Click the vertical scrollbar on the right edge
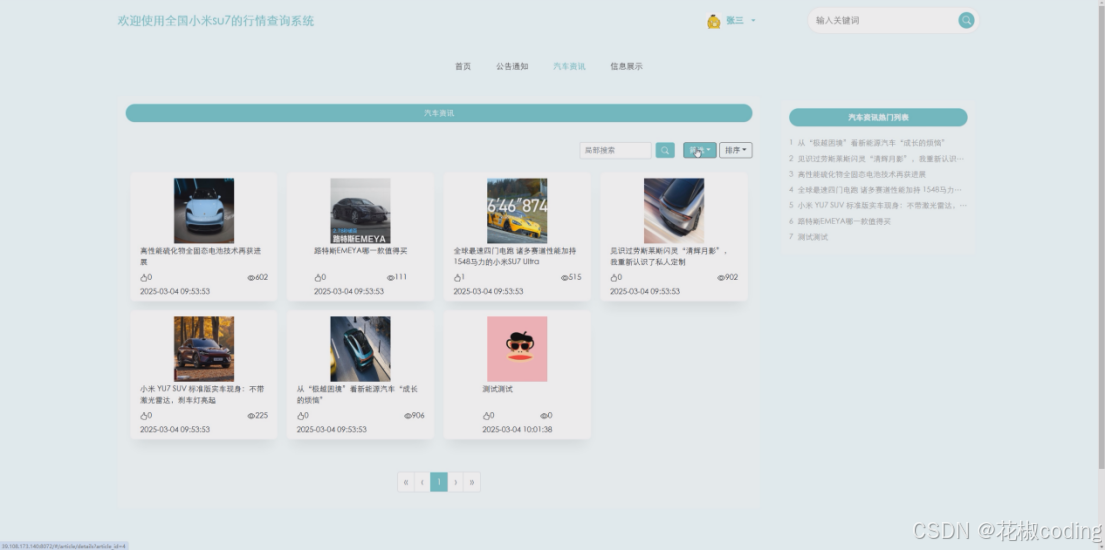The width and height of the screenshot is (1106, 551). 1101,236
